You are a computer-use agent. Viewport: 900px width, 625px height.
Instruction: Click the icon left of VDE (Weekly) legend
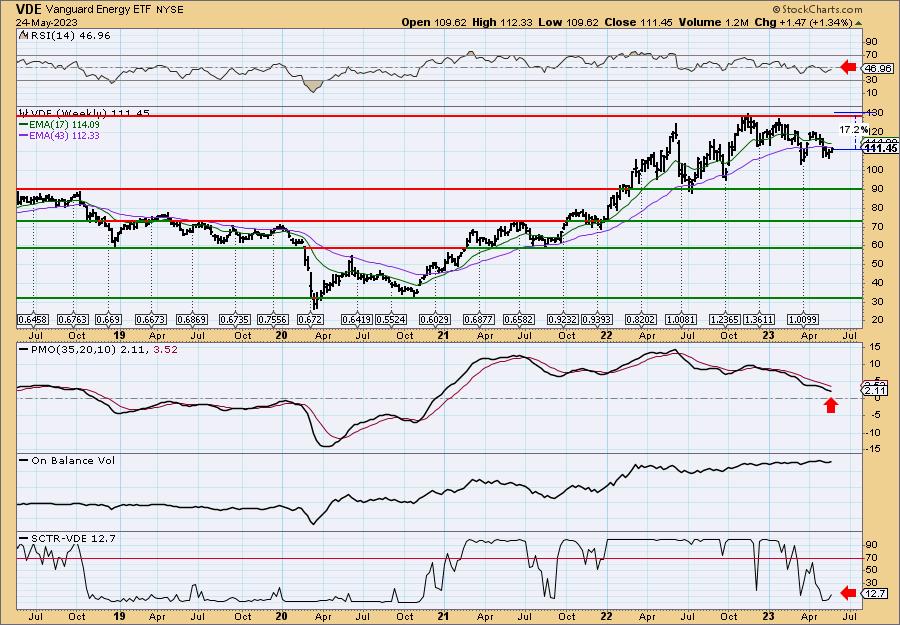click(22, 113)
